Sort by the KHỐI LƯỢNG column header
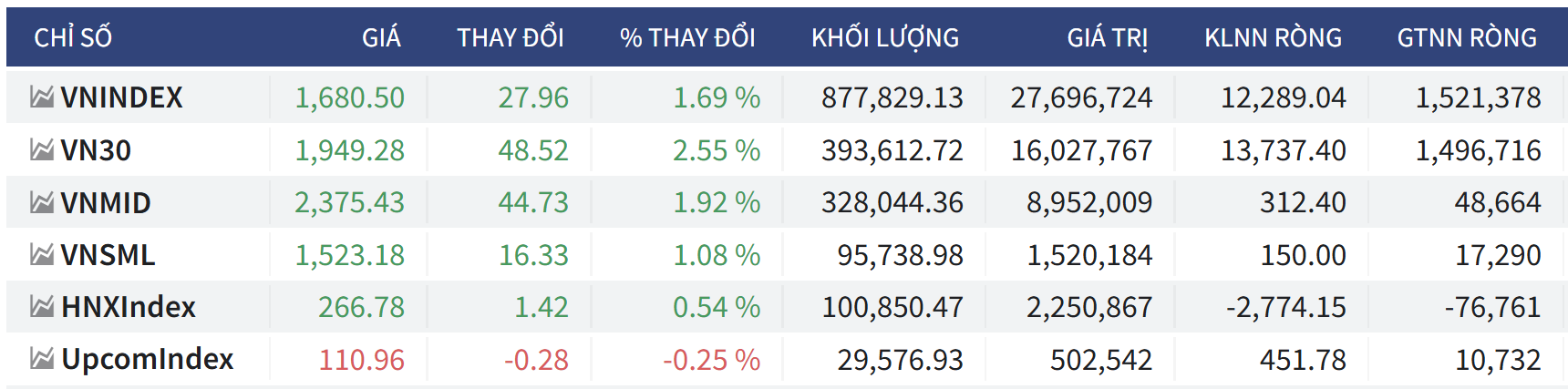 tap(885, 37)
